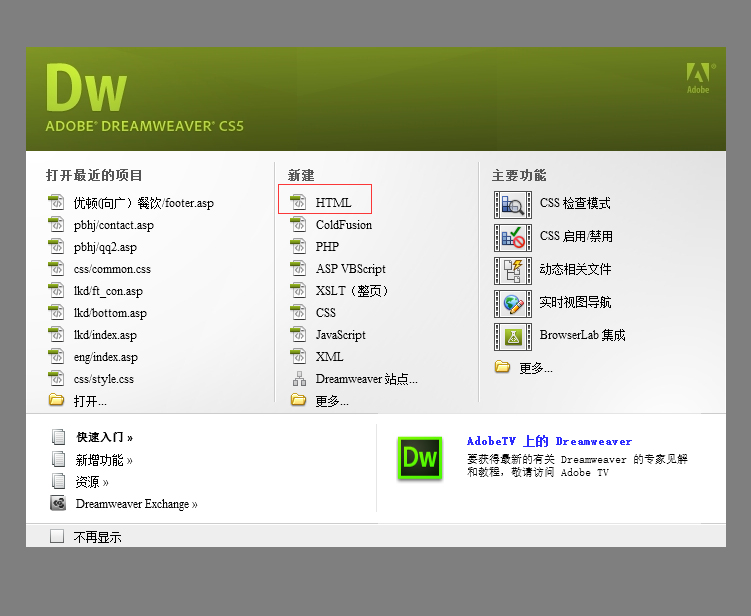Click the CSS 启用/禁用 feature icon
Viewport: 751px width, 616px height.
512,237
